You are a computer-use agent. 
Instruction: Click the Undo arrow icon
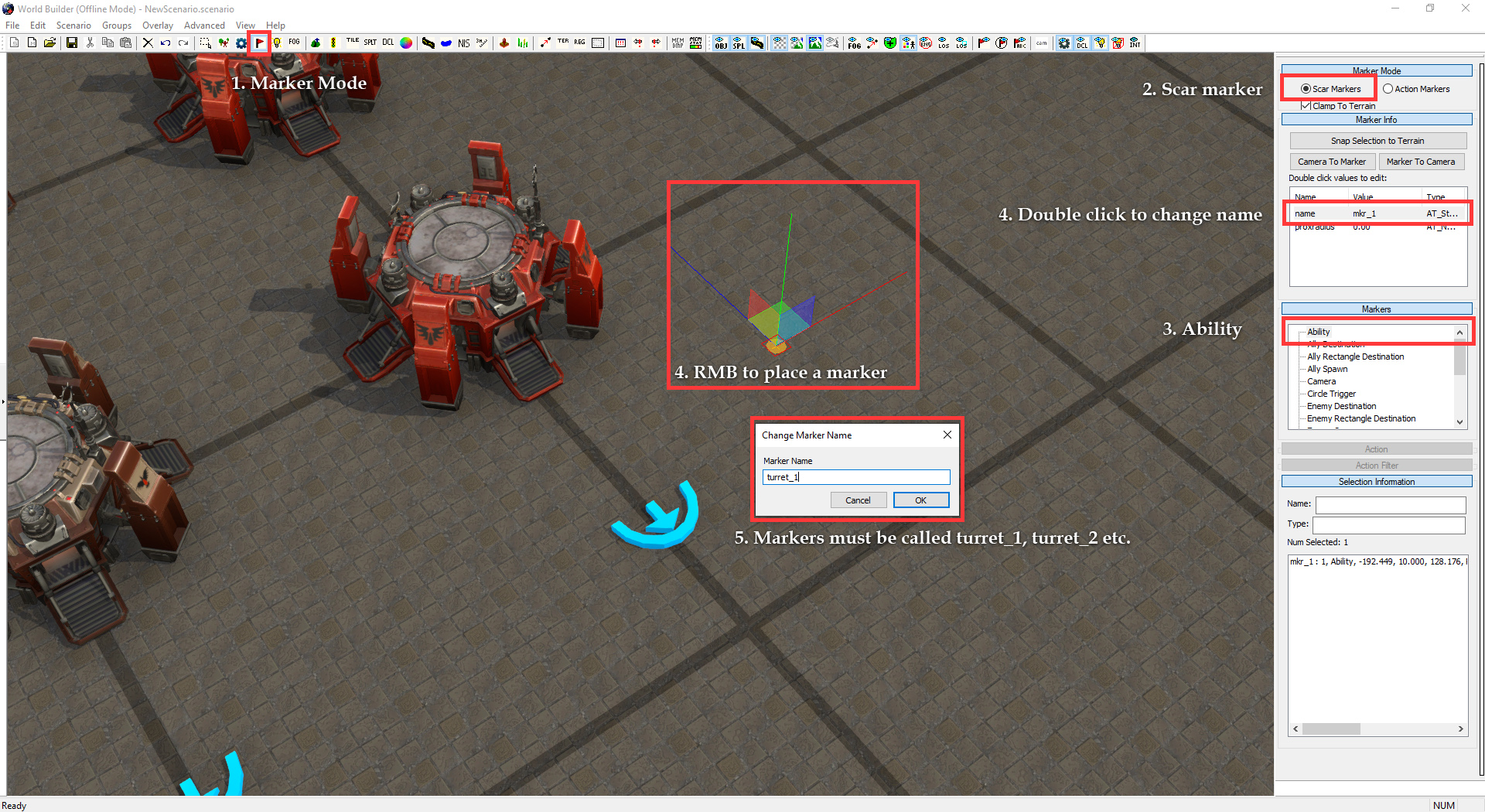click(x=166, y=43)
